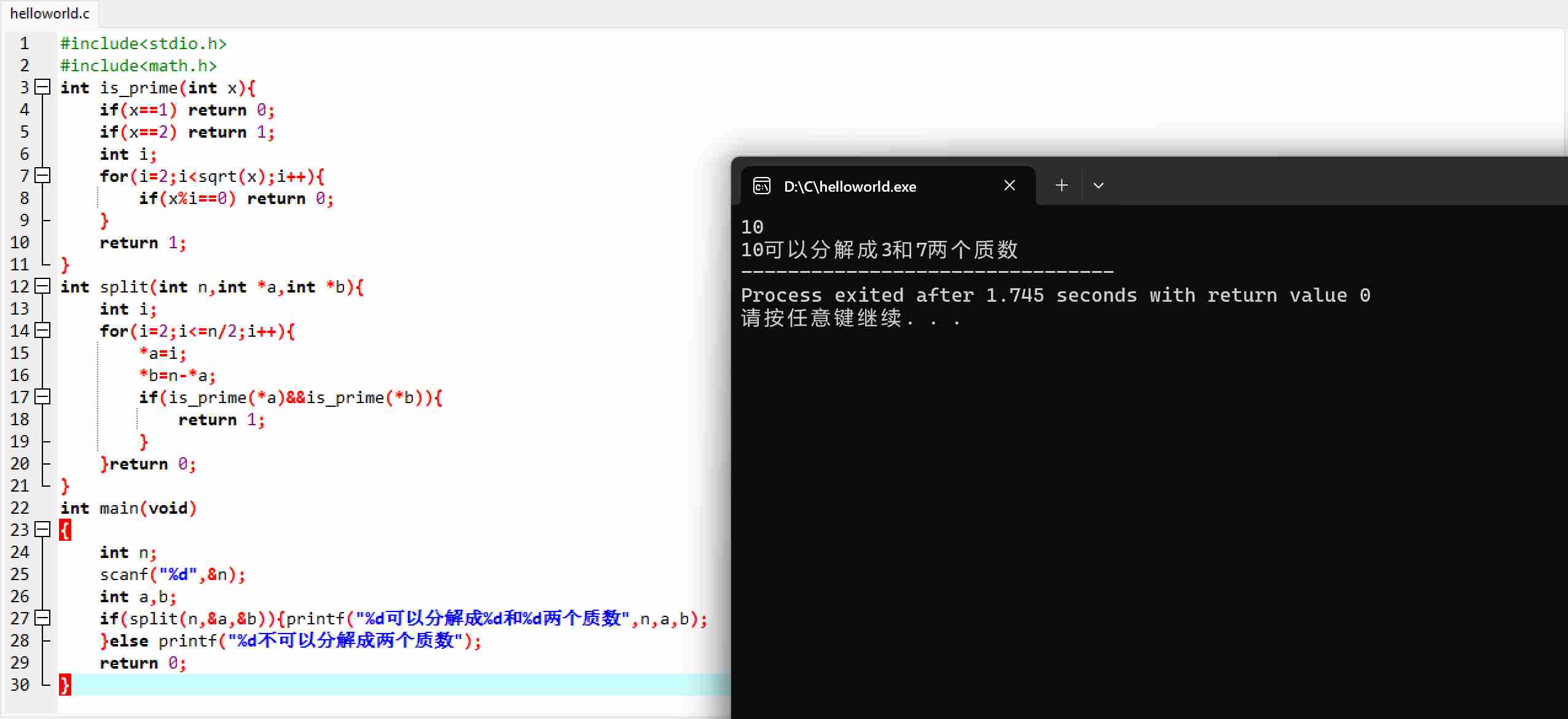Image resolution: width=1568 pixels, height=719 pixels.
Task: Click the highlighted closing brace on line 30
Action: (65, 684)
